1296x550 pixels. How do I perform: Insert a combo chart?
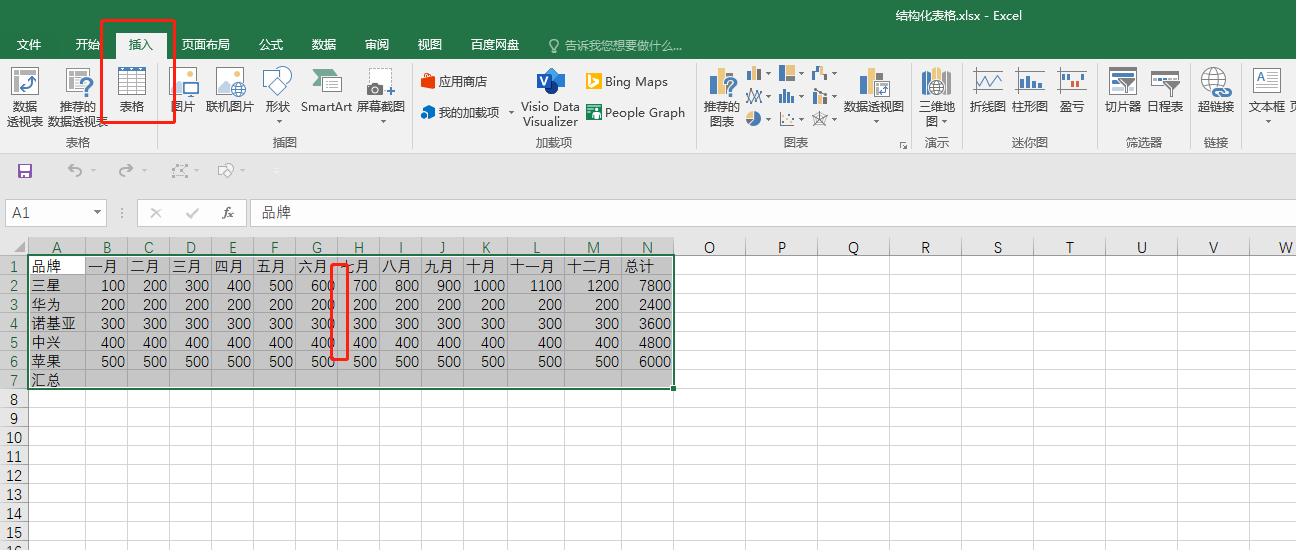(824, 96)
